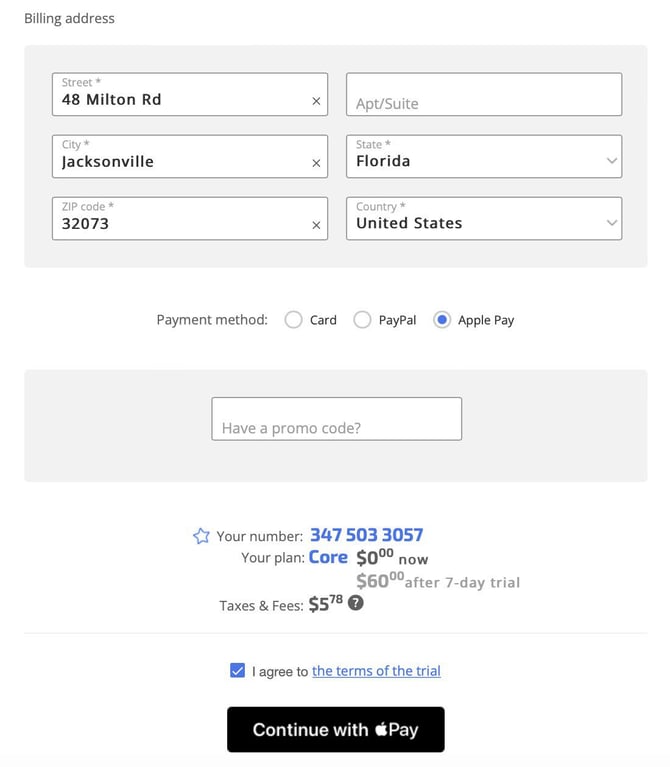Select the Card payment method
Screen dimensions: 670x767
(293, 320)
